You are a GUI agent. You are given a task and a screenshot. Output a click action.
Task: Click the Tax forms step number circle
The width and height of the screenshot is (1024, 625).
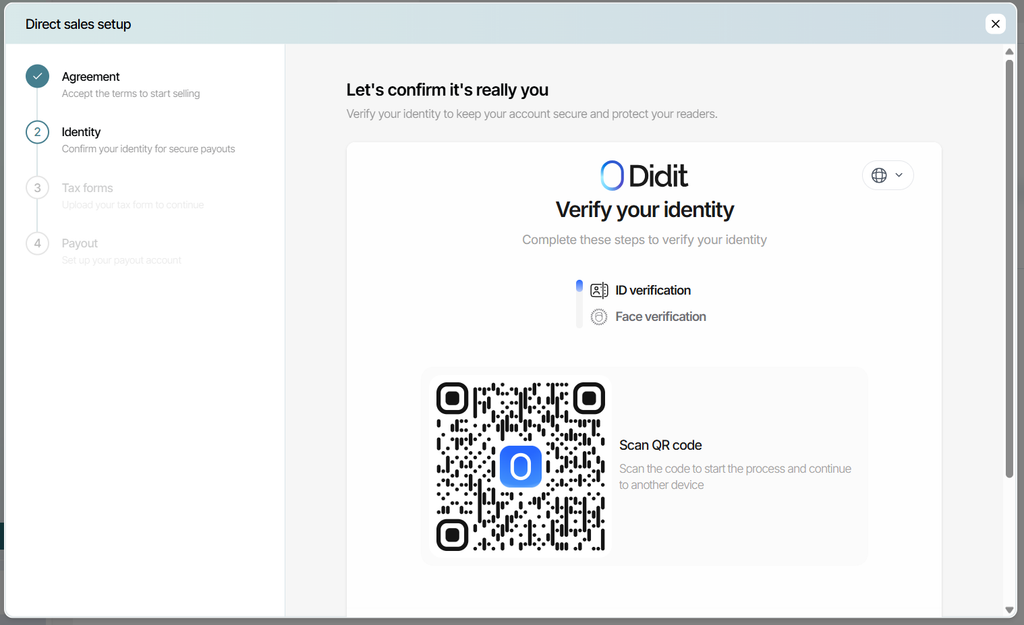37,188
